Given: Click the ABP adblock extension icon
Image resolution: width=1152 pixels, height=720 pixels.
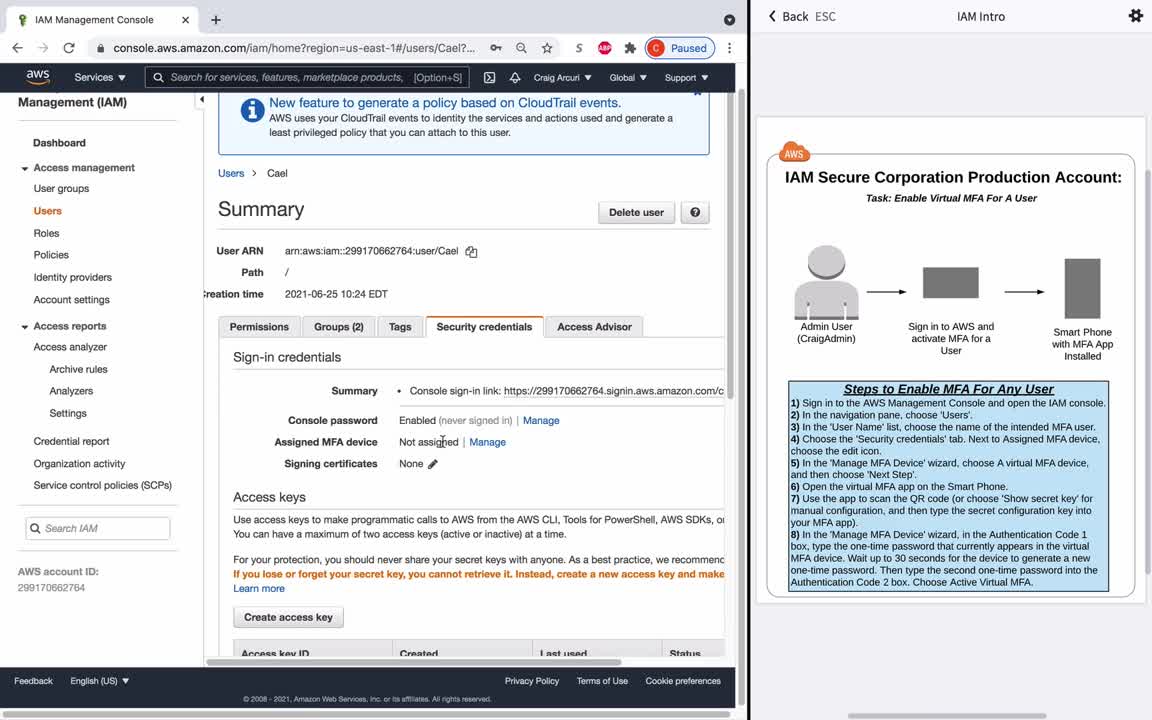Looking at the screenshot, I should pos(605,48).
